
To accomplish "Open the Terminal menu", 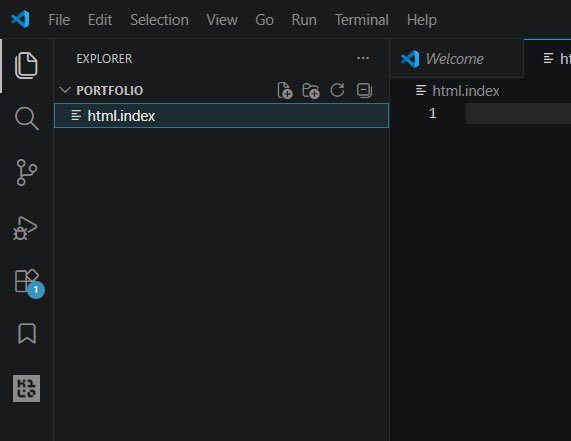I will (362, 20).
